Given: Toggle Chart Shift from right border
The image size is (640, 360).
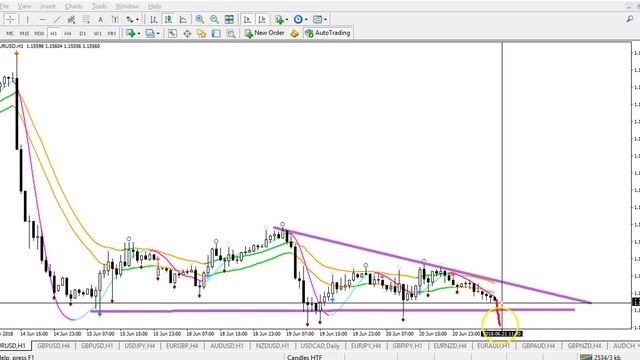Looking at the screenshot, I should click(x=262, y=19).
